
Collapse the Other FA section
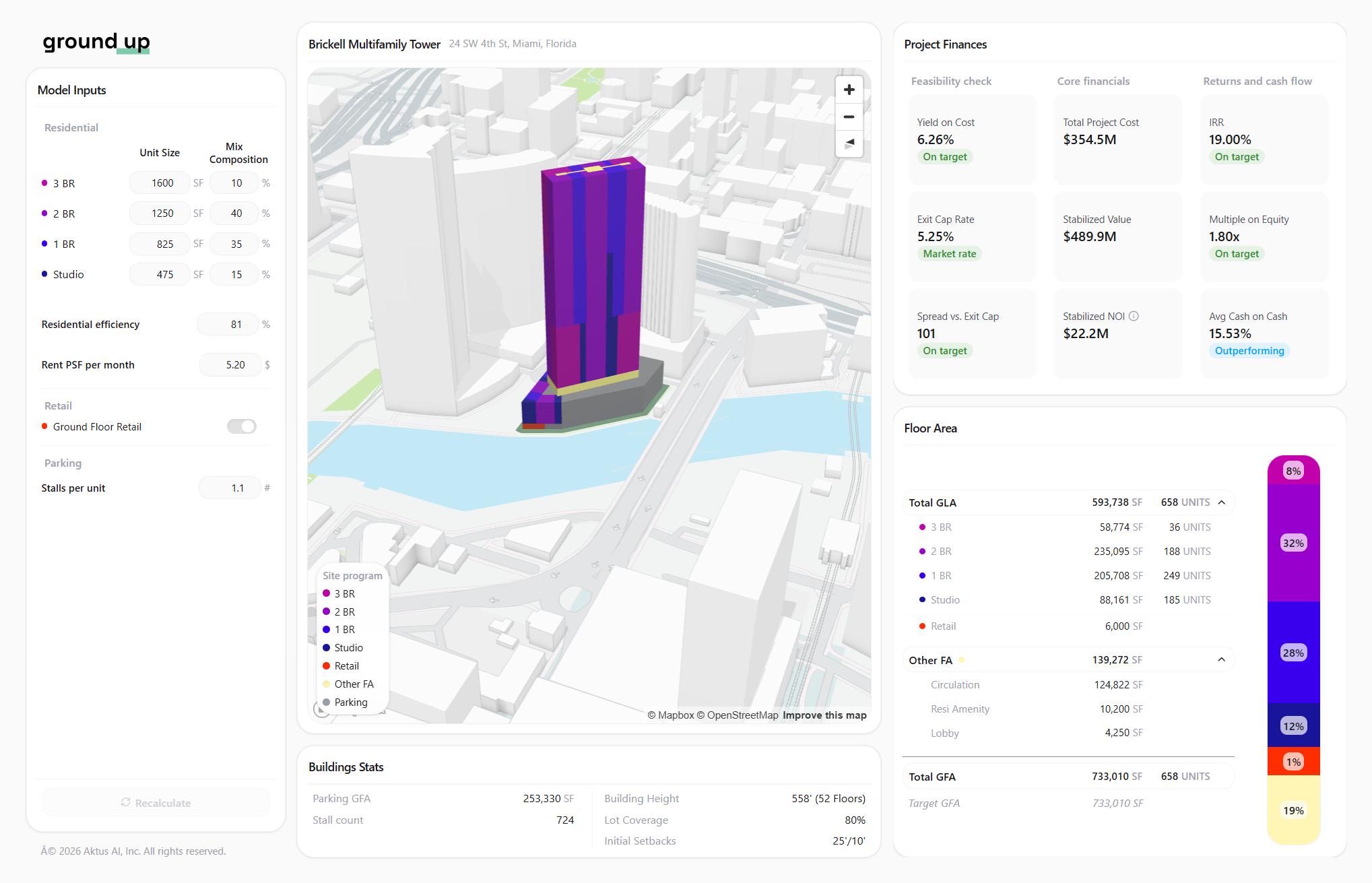(x=1221, y=659)
